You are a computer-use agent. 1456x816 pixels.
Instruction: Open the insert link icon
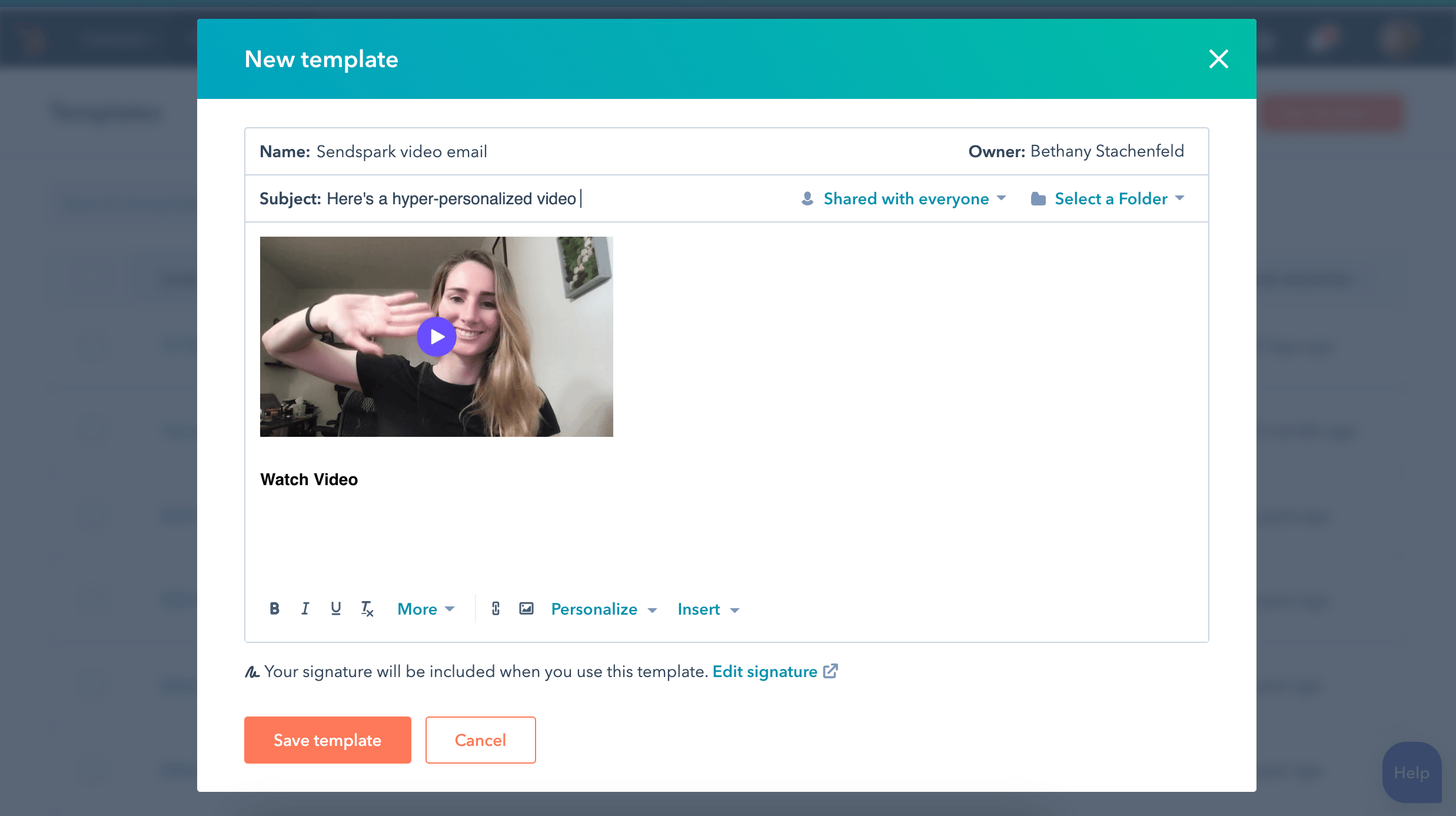pos(496,609)
